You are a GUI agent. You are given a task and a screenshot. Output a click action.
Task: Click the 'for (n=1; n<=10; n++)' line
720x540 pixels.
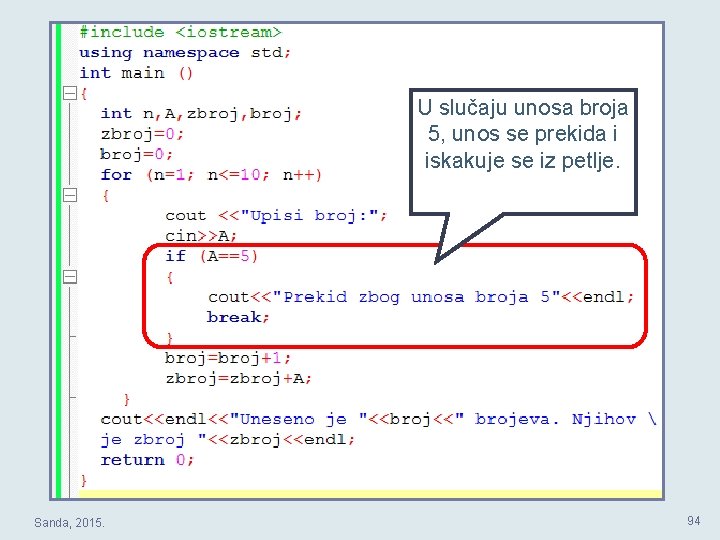(211, 174)
